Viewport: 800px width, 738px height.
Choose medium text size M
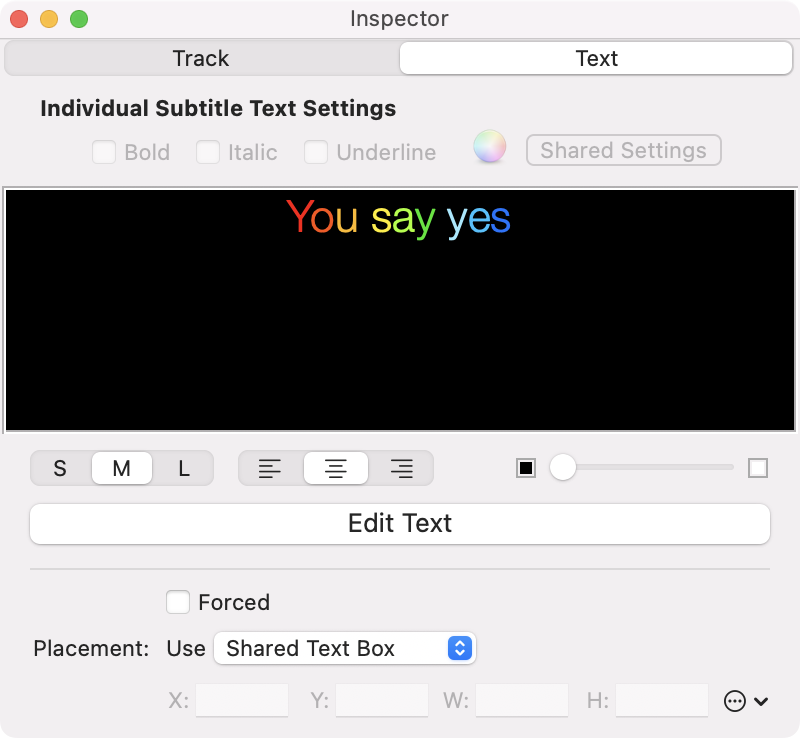tap(121, 468)
